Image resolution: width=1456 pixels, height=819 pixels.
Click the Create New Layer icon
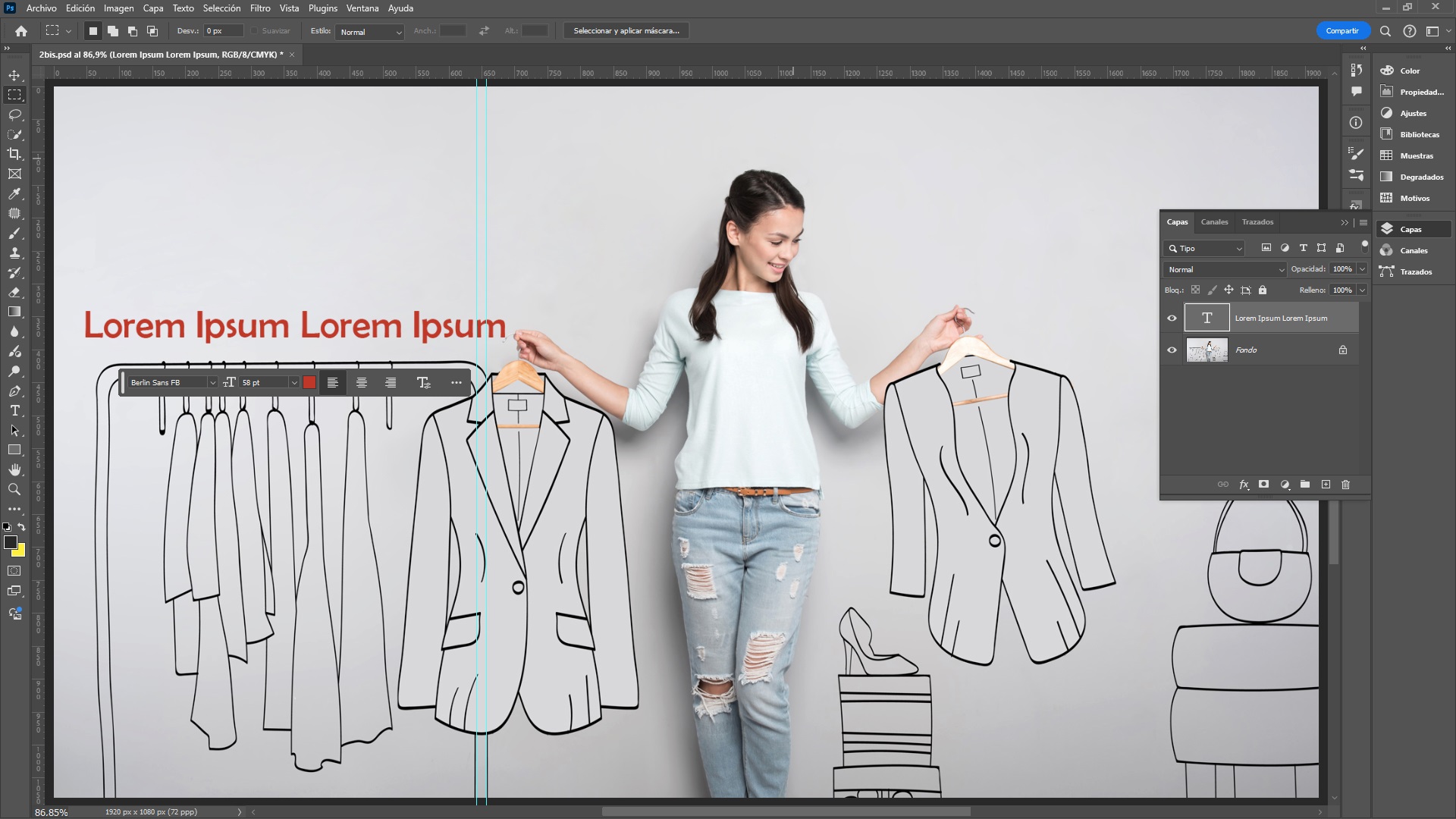(x=1325, y=484)
